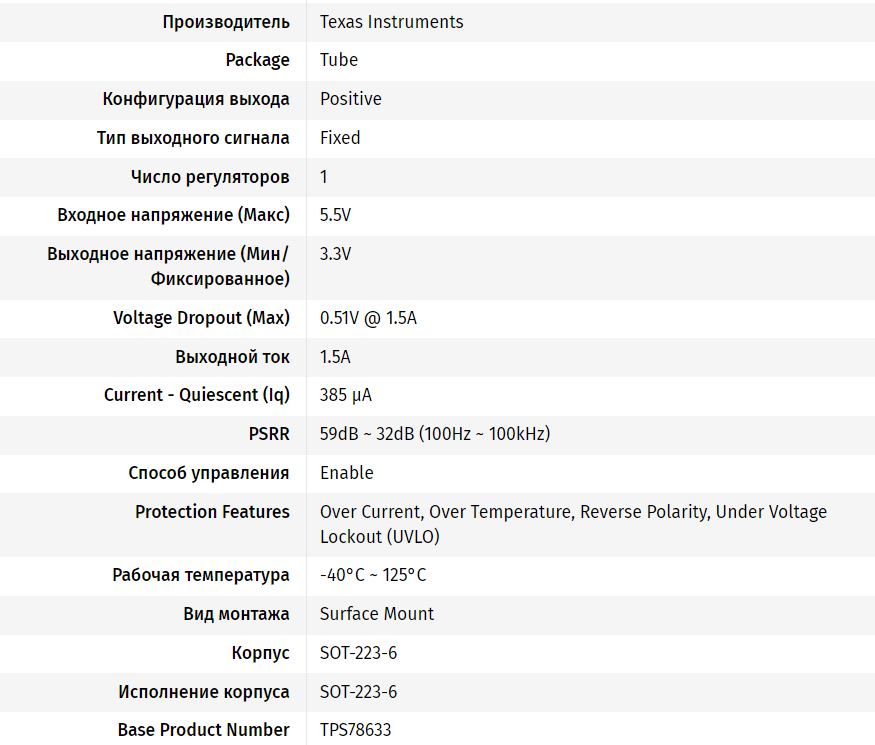Click the Fixed output type value
Image resolution: width=875 pixels, height=745 pixels.
340,138
